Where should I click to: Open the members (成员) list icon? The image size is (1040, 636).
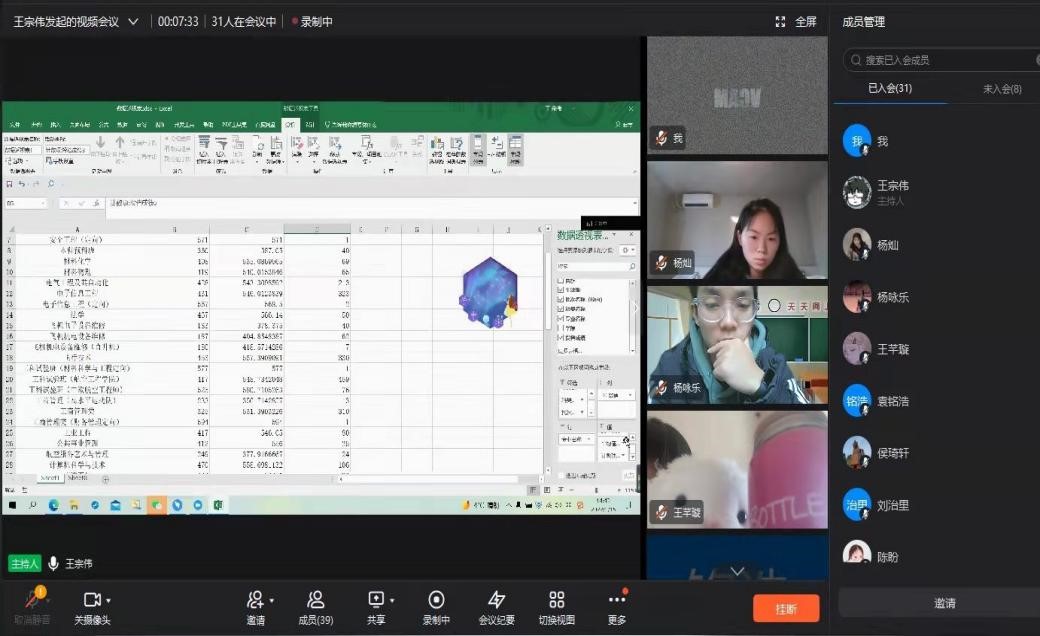click(316, 599)
